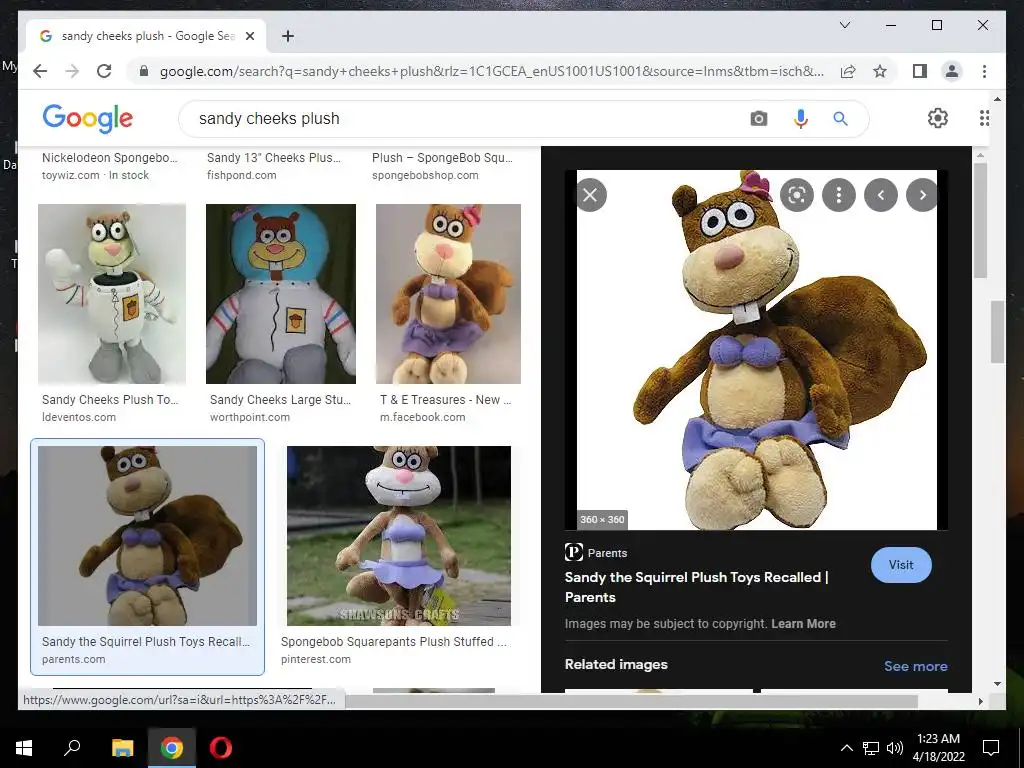Open the Chrome side panel icon
The width and height of the screenshot is (1024, 768).
tap(920, 71)
